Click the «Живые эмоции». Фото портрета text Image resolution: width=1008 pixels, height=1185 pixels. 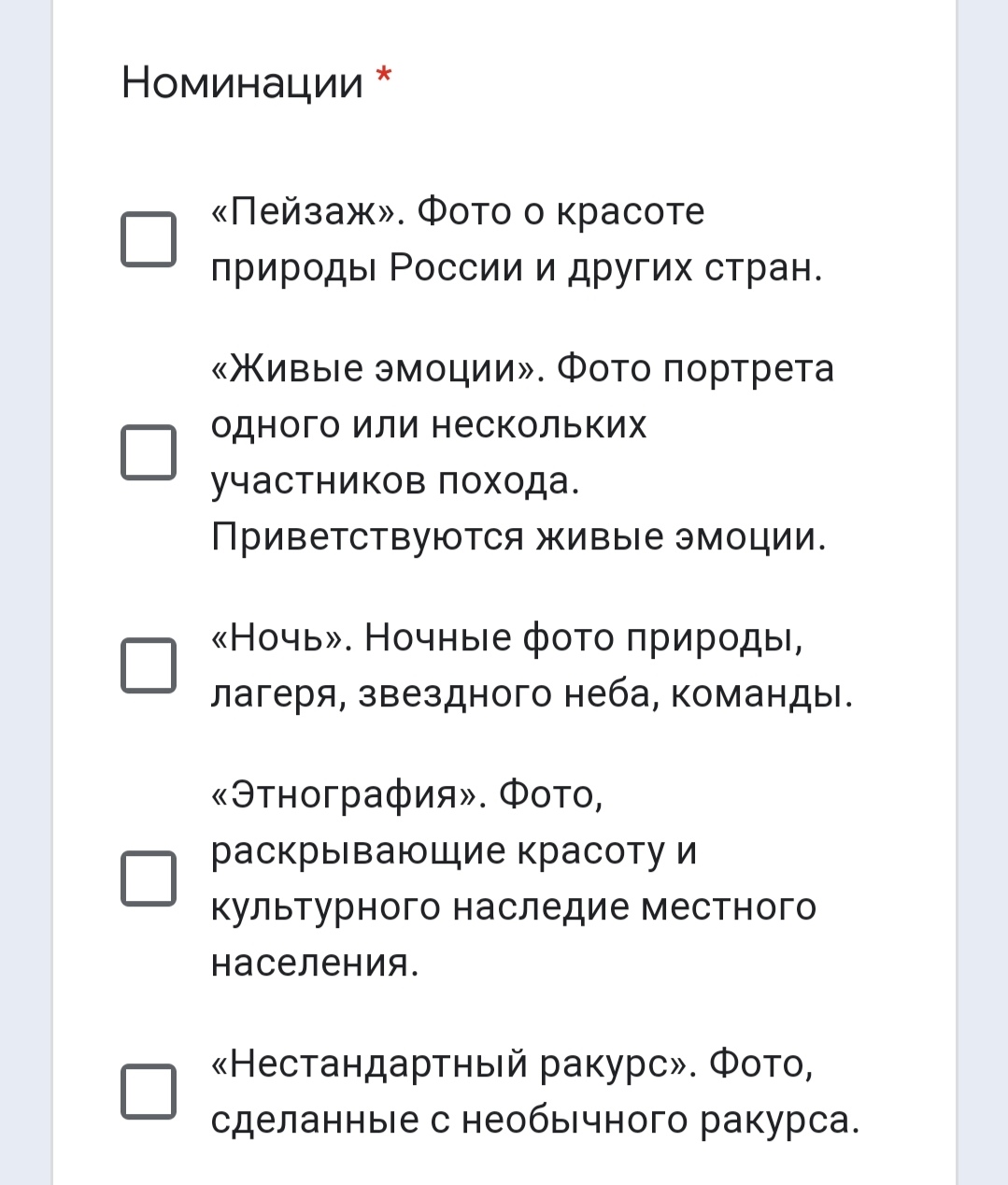coord(522,368)
